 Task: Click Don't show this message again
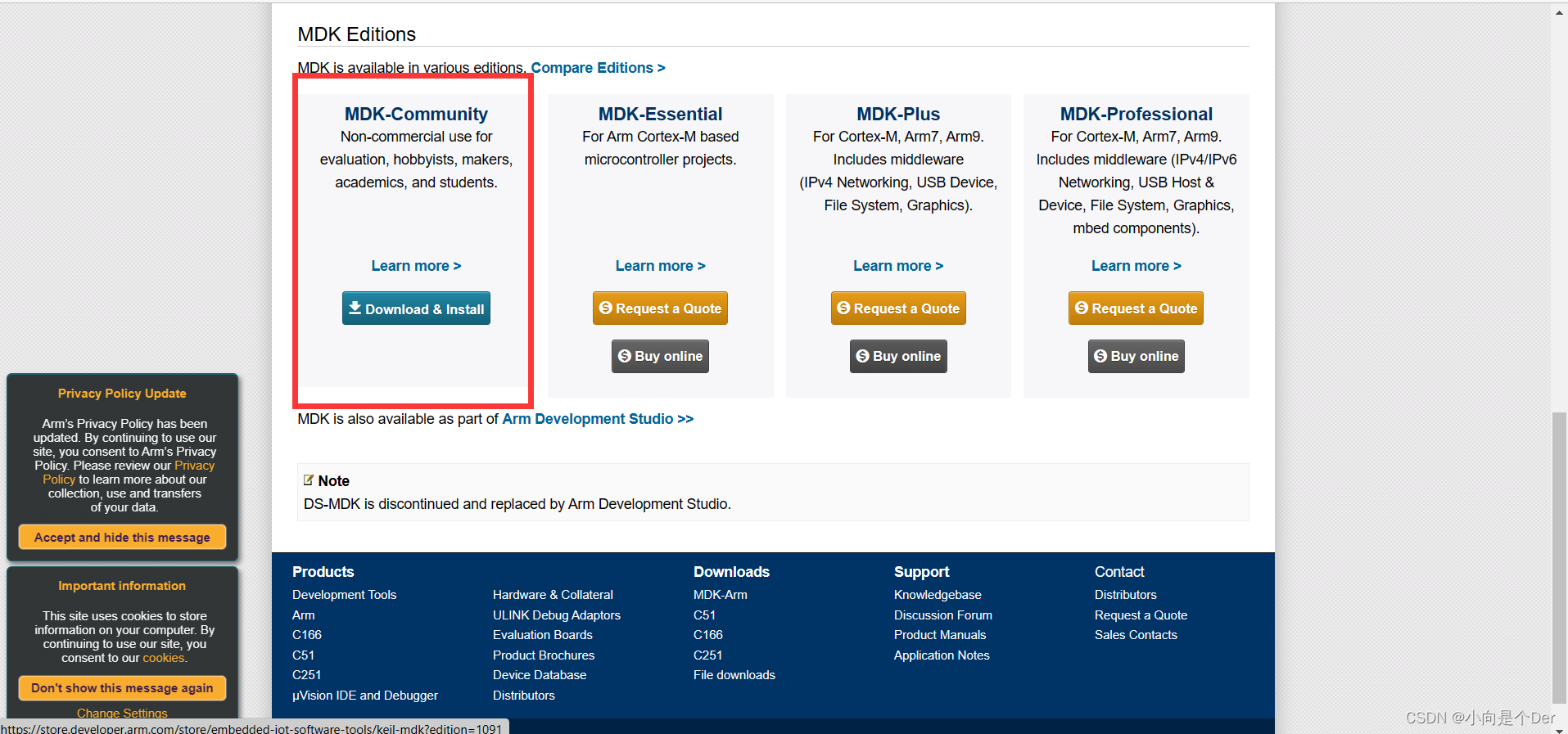tap(122, 688)
